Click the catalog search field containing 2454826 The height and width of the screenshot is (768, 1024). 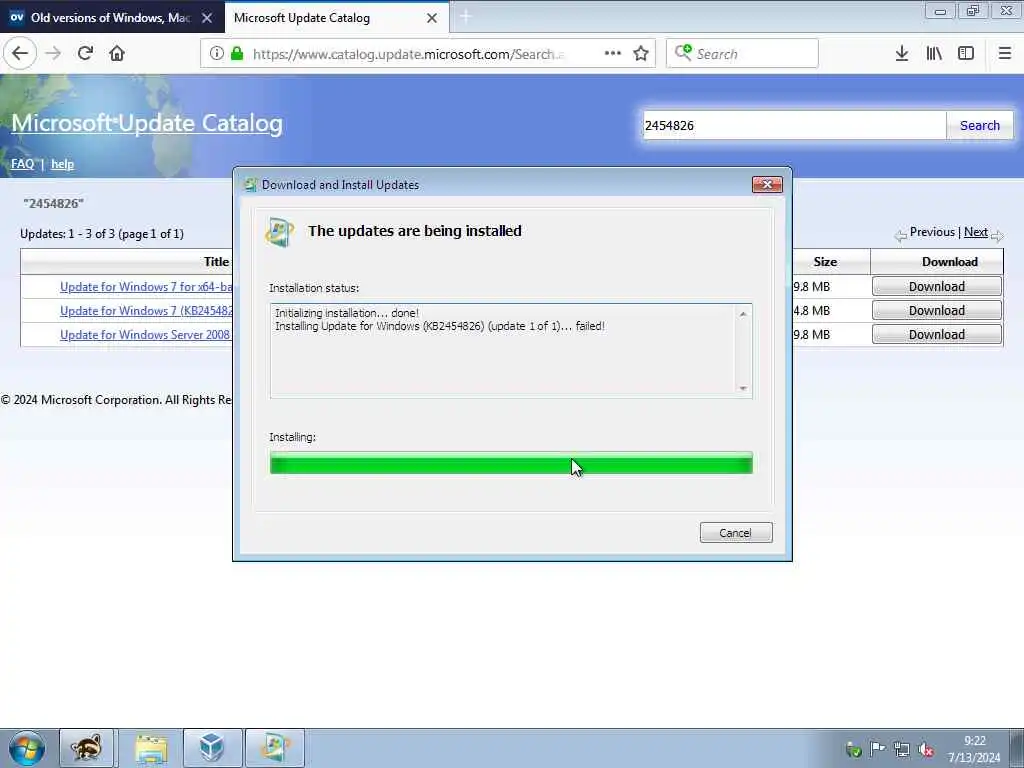pos(794,125)
